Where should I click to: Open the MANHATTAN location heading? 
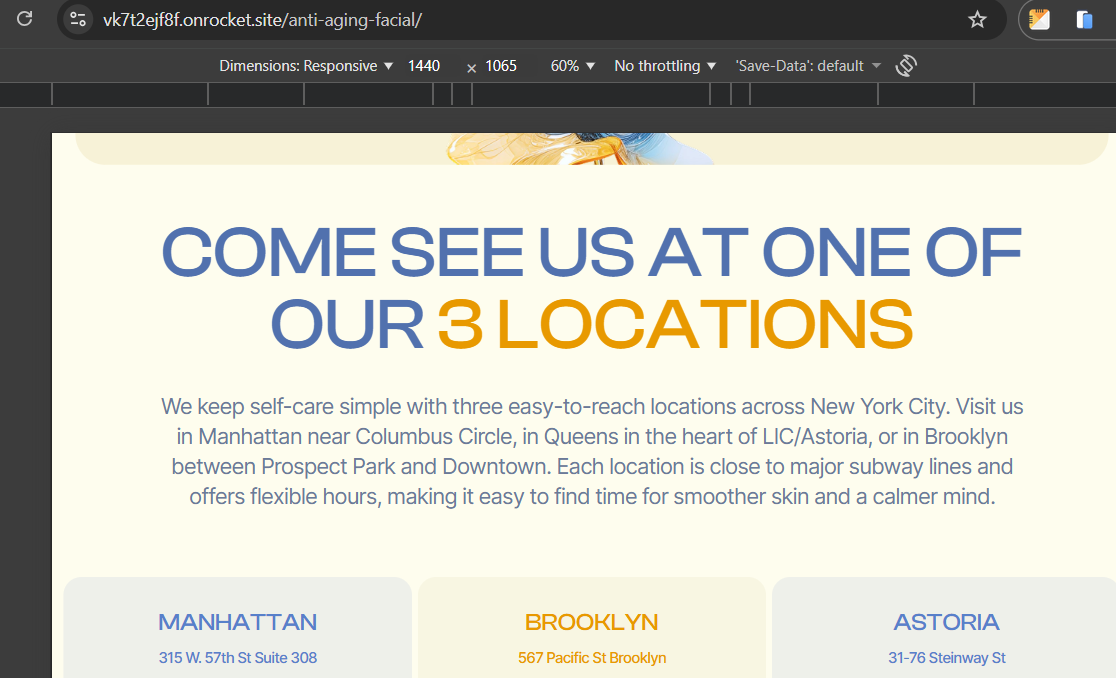pos(238,622)
